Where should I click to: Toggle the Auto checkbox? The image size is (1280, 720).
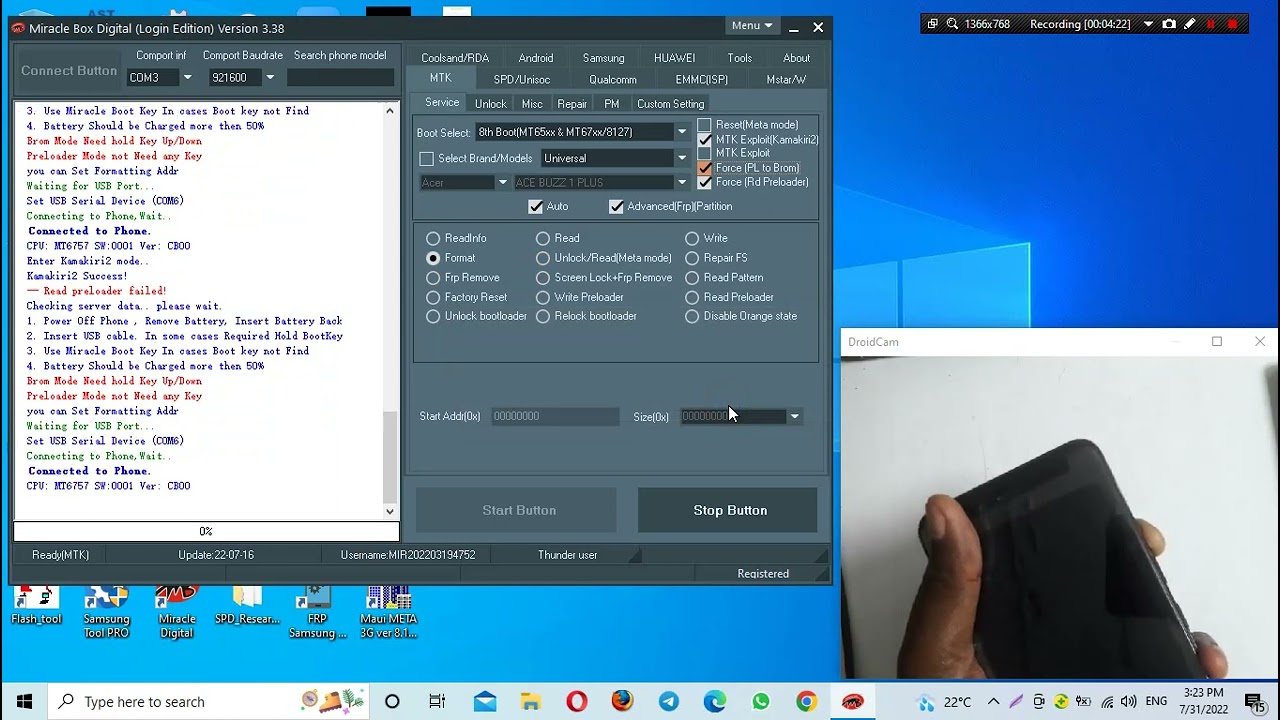tap(536, 206)
